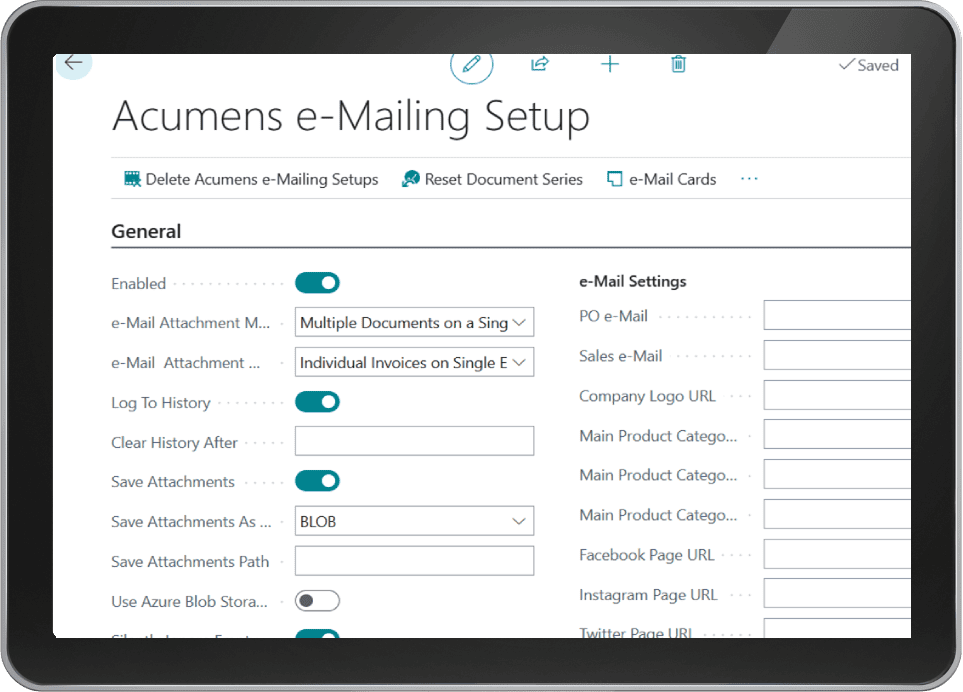This screenshot has width=963, height=692.
Task: Turn off Save Attachments switch
Action: (318, 481)
